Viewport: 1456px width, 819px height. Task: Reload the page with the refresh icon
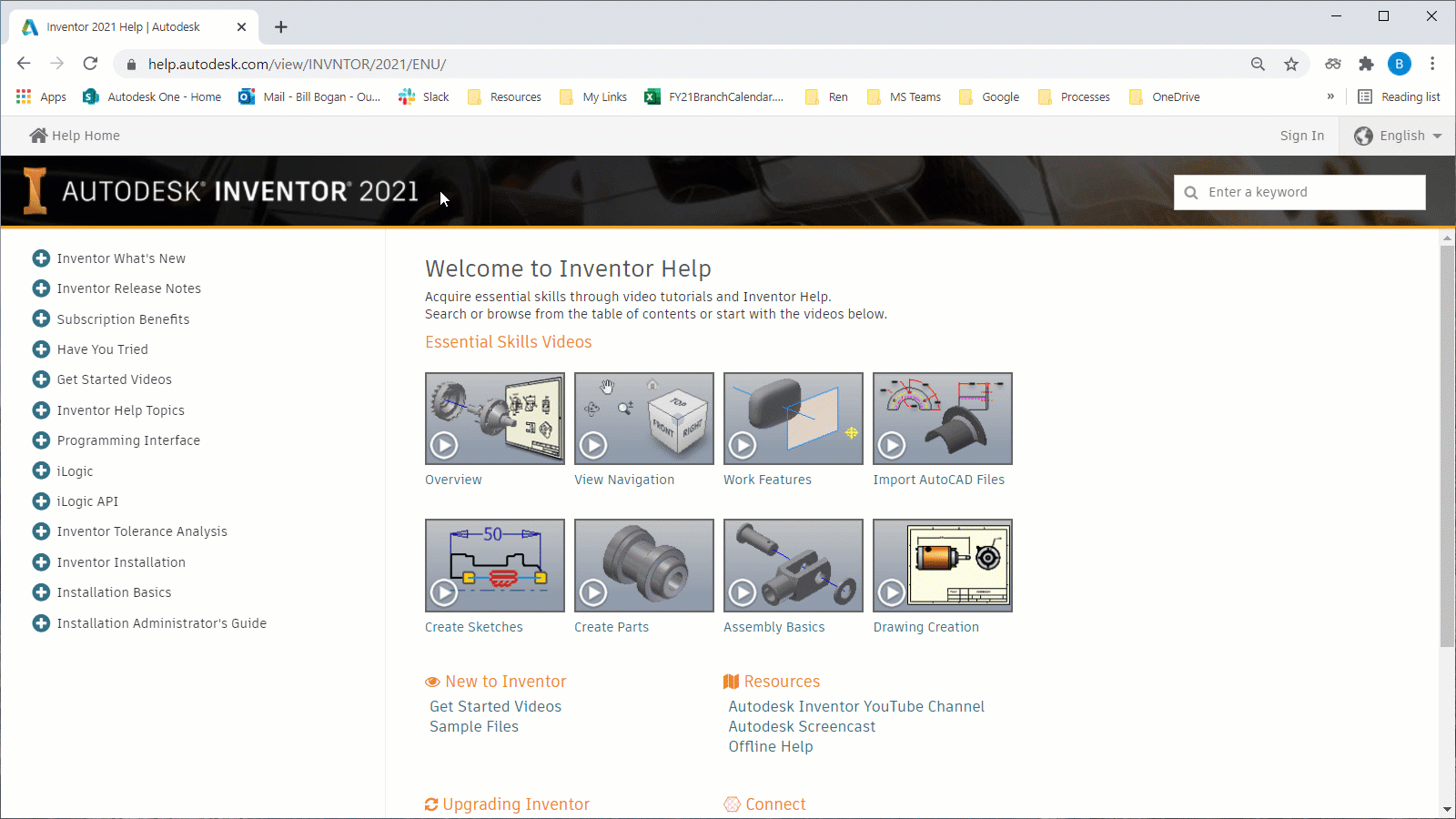(90, 64)
